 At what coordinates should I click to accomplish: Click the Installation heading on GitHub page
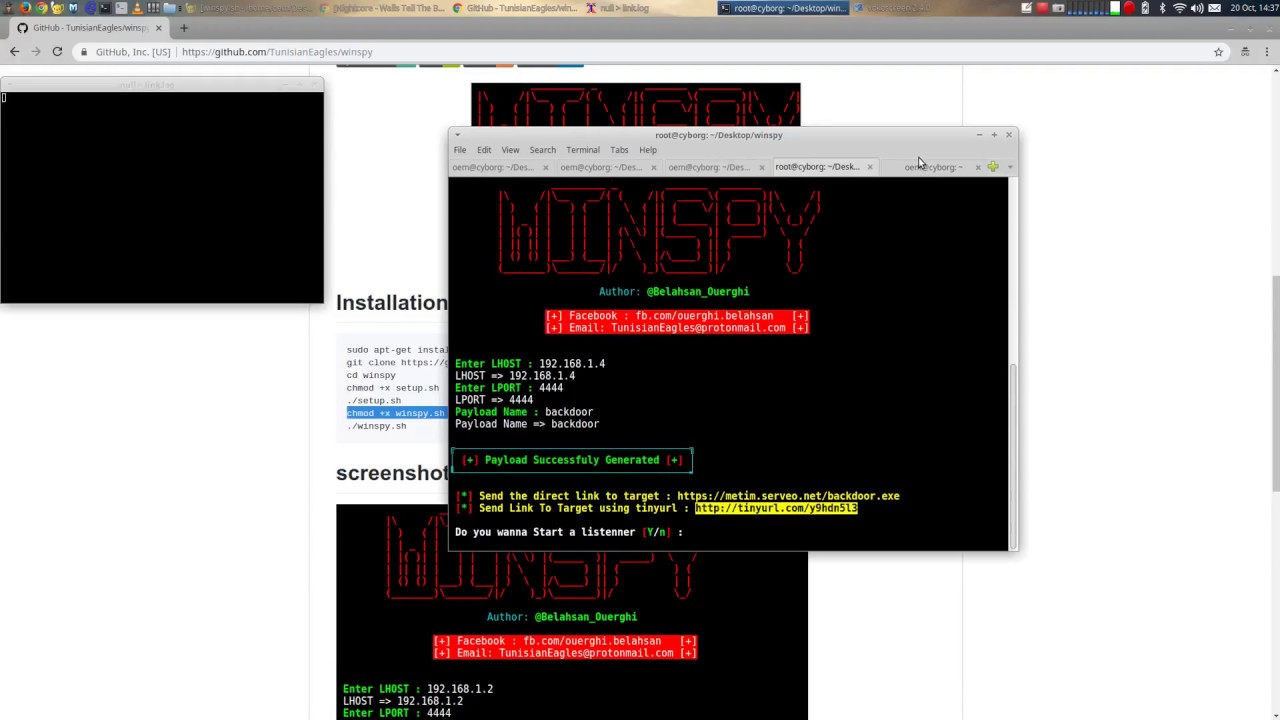[392, 303]
